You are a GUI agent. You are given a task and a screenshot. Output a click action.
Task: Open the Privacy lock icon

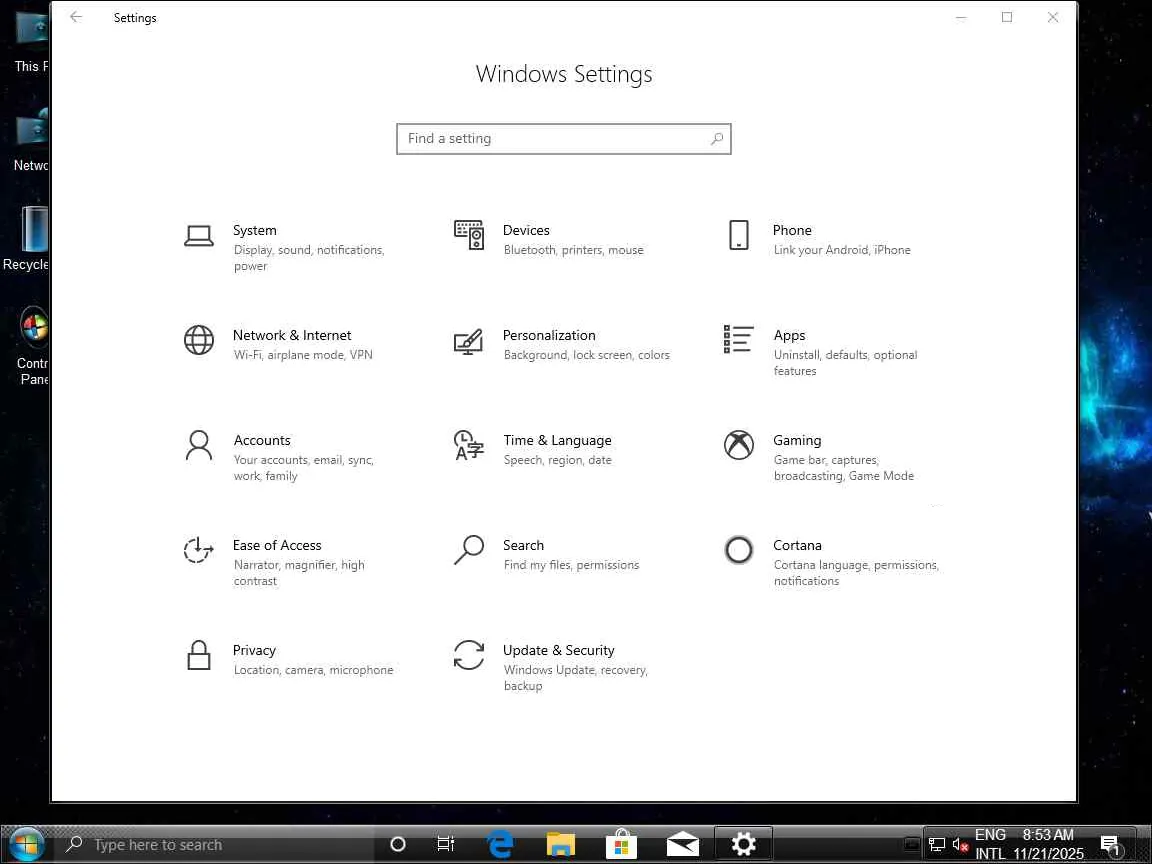pyautogui.click(x=198, y=655)
